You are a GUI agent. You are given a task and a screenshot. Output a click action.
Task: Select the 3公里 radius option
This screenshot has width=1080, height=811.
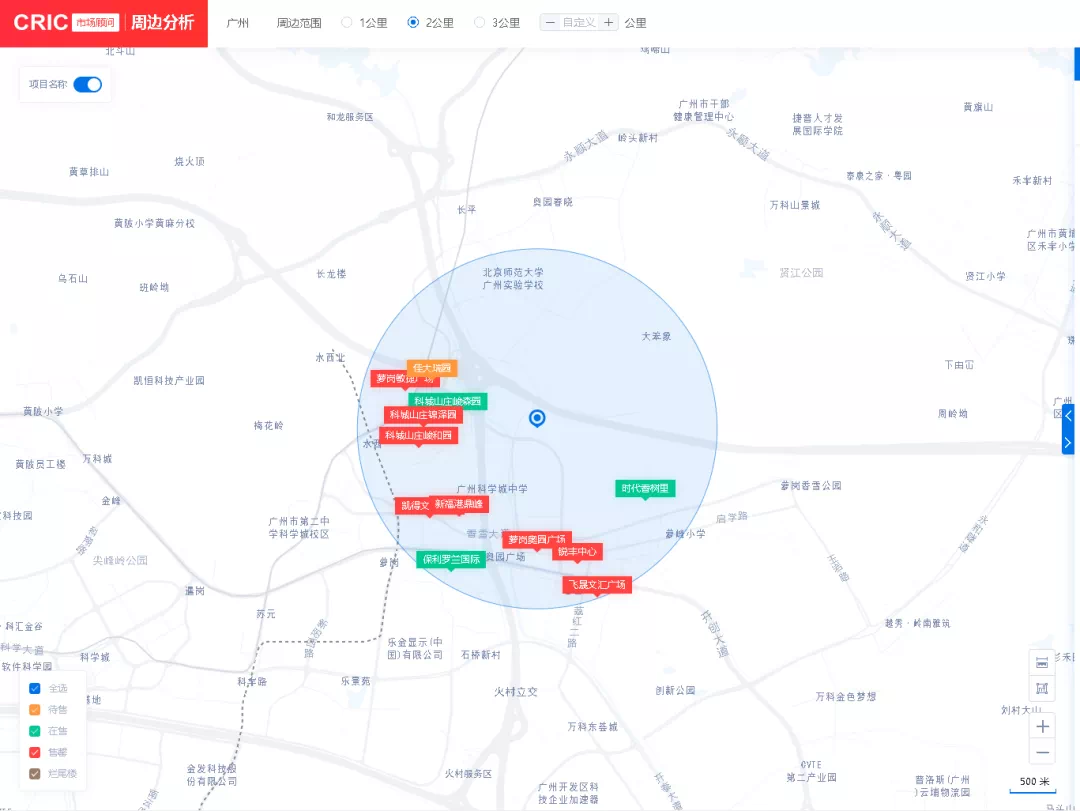click(x=480, y=23)
